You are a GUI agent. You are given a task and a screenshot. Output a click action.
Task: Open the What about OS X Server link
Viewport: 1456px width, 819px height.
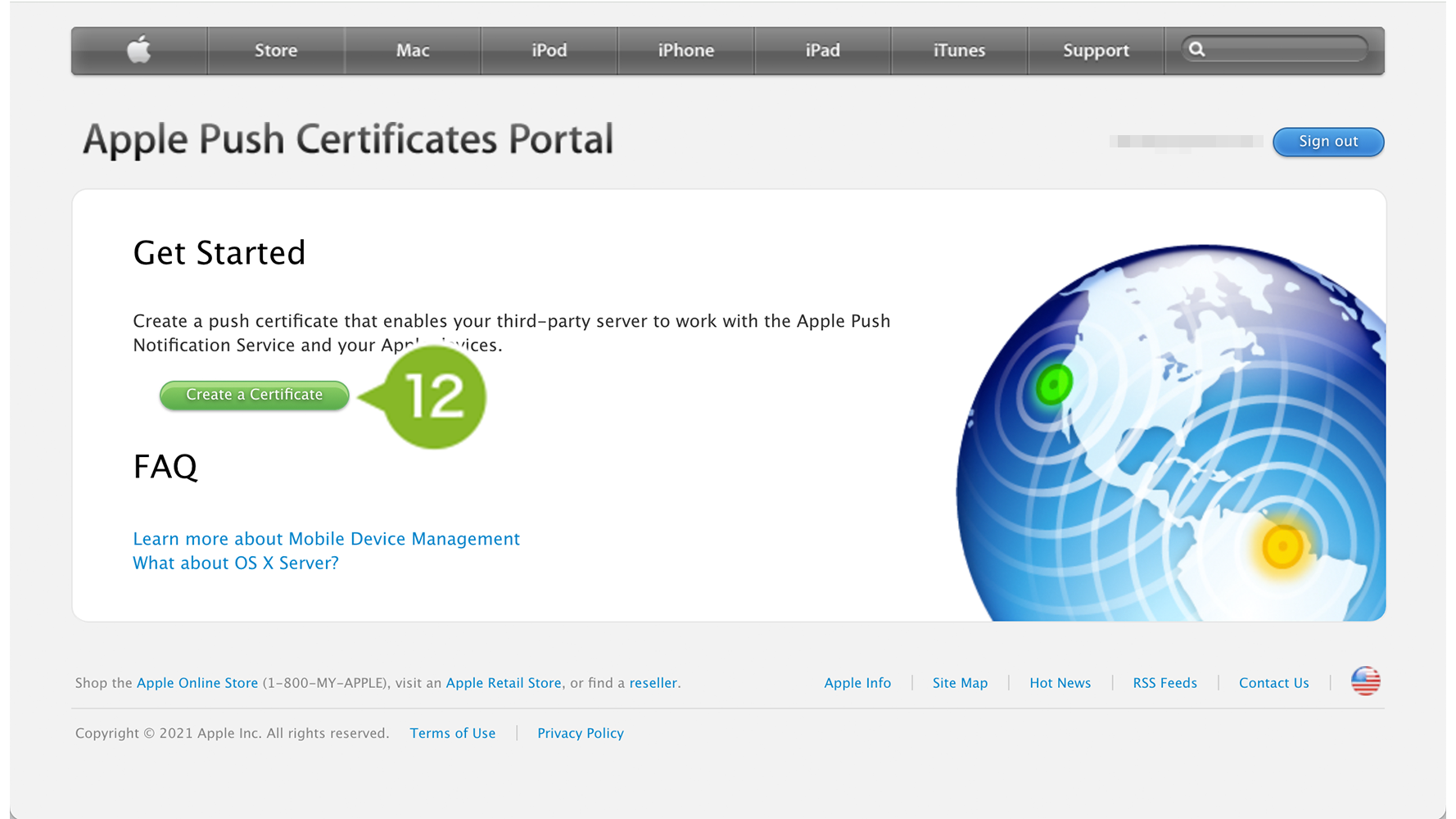(236, 563)
